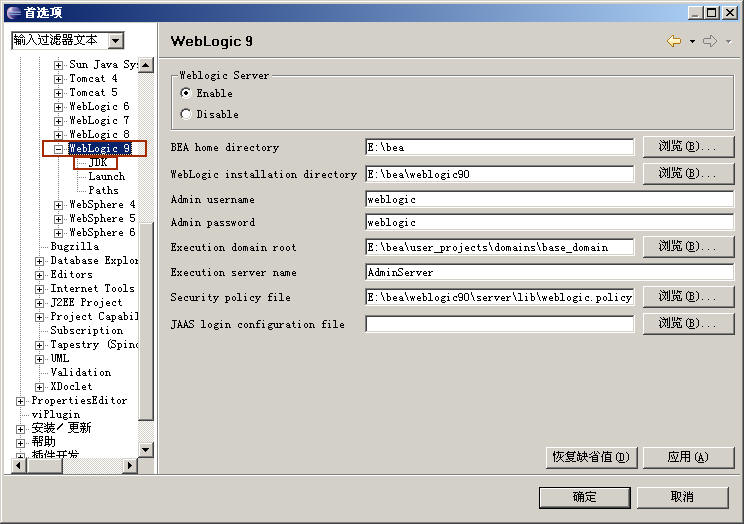Expand the Project Capabilities node

click(39, 317)
